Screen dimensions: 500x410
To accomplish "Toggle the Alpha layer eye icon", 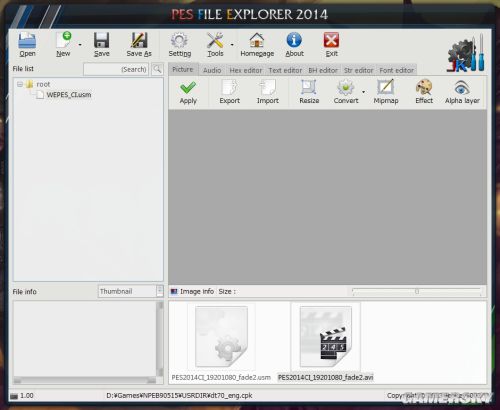I will point(462,88).
